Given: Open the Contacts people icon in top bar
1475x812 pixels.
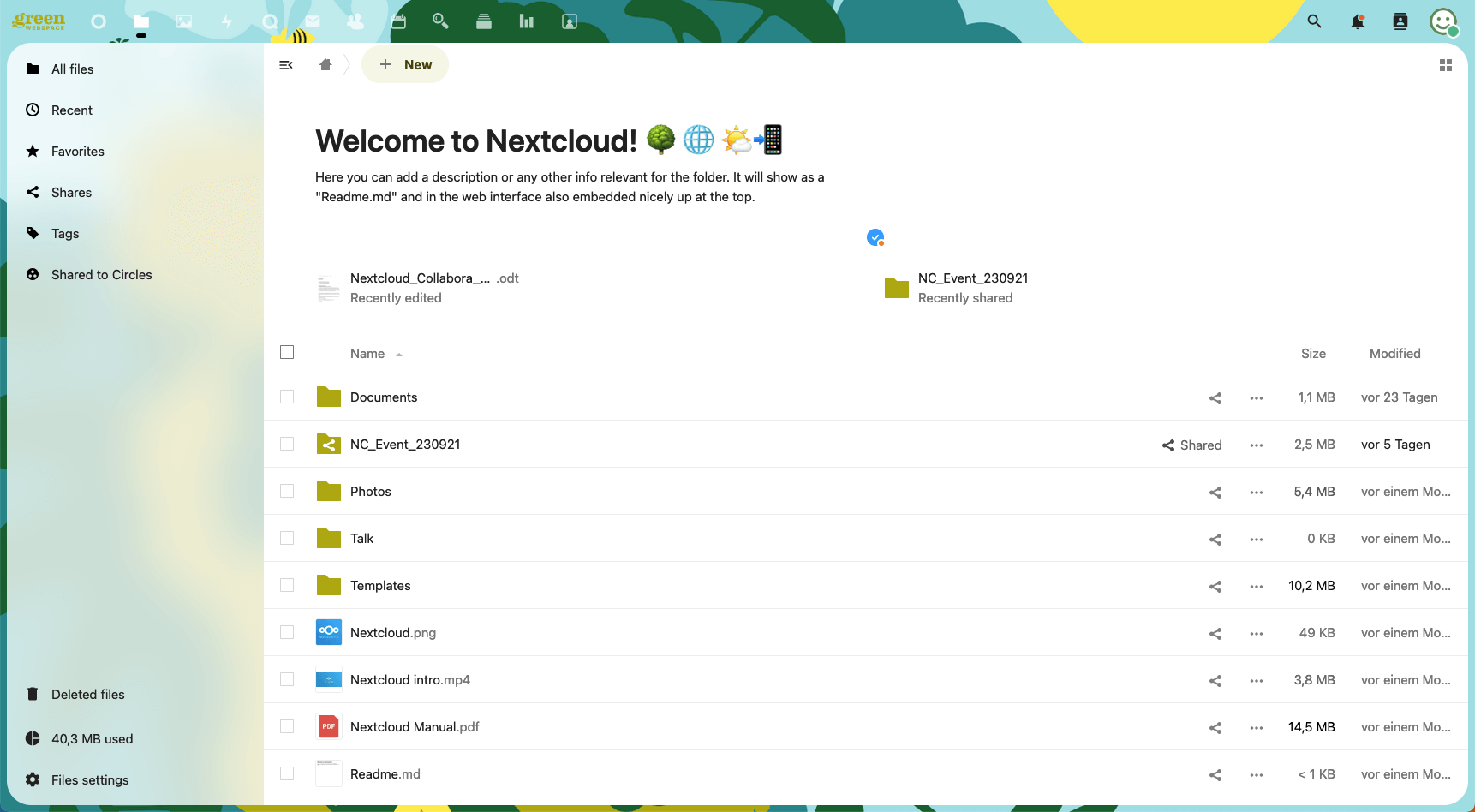Looking at the screenshot, I should (x=355, y=21).
